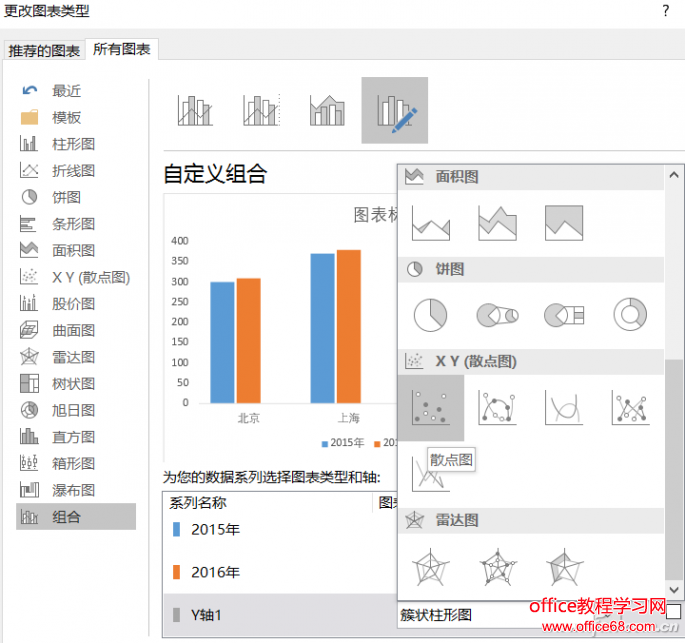Click the 饼图 section header in dropdown
Image resolution: width=685 pixels, height=643 pixels.
(x=531, y=269)
